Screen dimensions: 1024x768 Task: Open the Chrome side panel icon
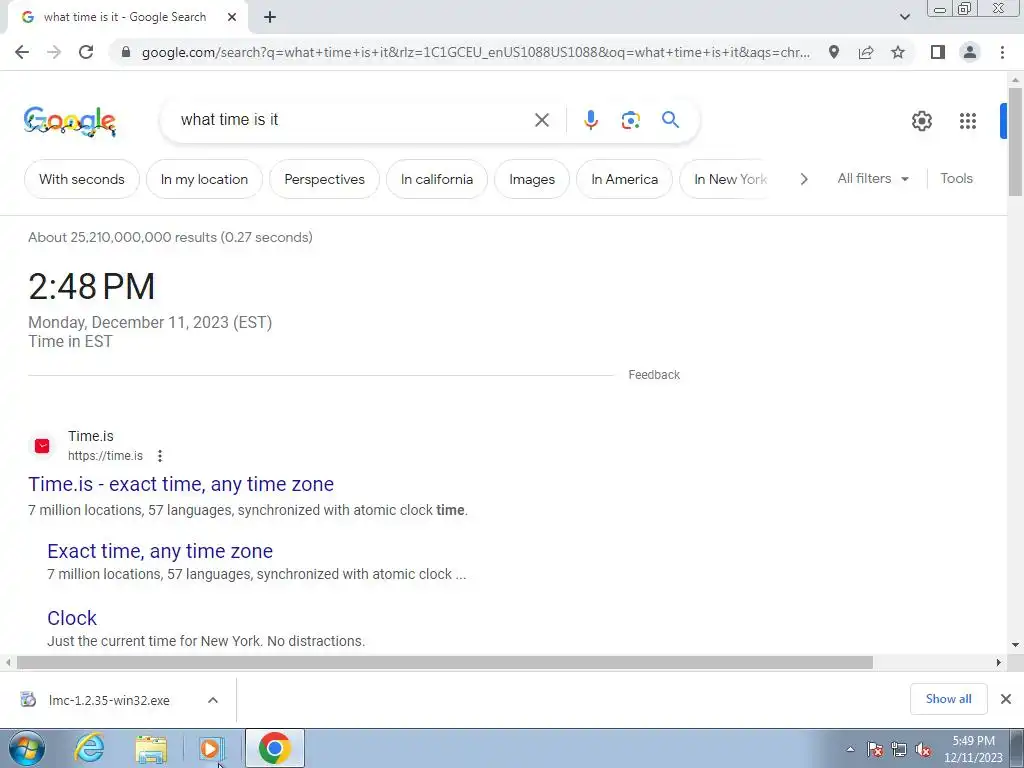[x=938, y=52]
